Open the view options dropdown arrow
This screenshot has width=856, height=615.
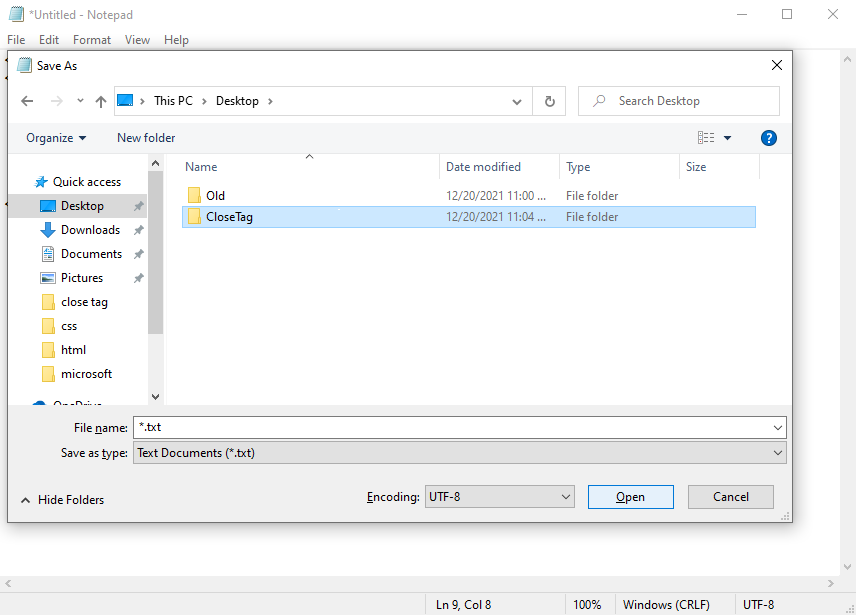click(x=727, y=138)
